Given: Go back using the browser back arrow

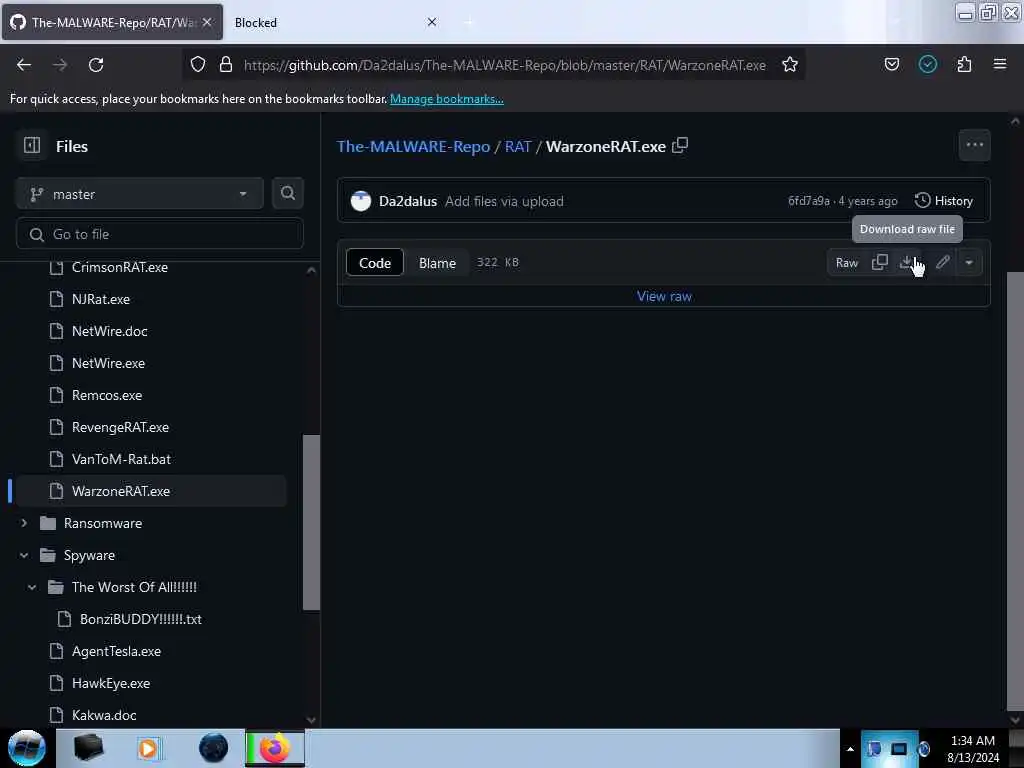Looking at the screenshot, I should (24, 65).
